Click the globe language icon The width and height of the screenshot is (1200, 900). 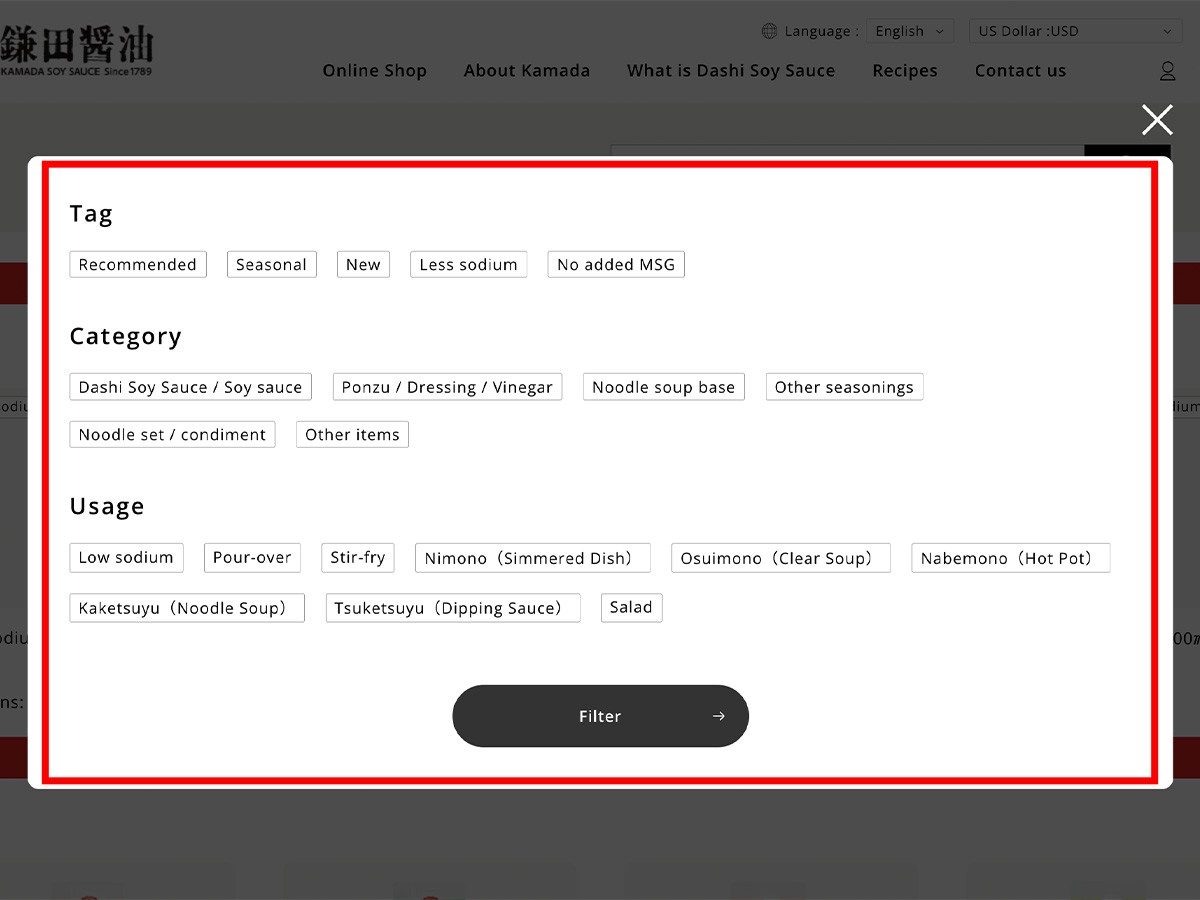769,31
